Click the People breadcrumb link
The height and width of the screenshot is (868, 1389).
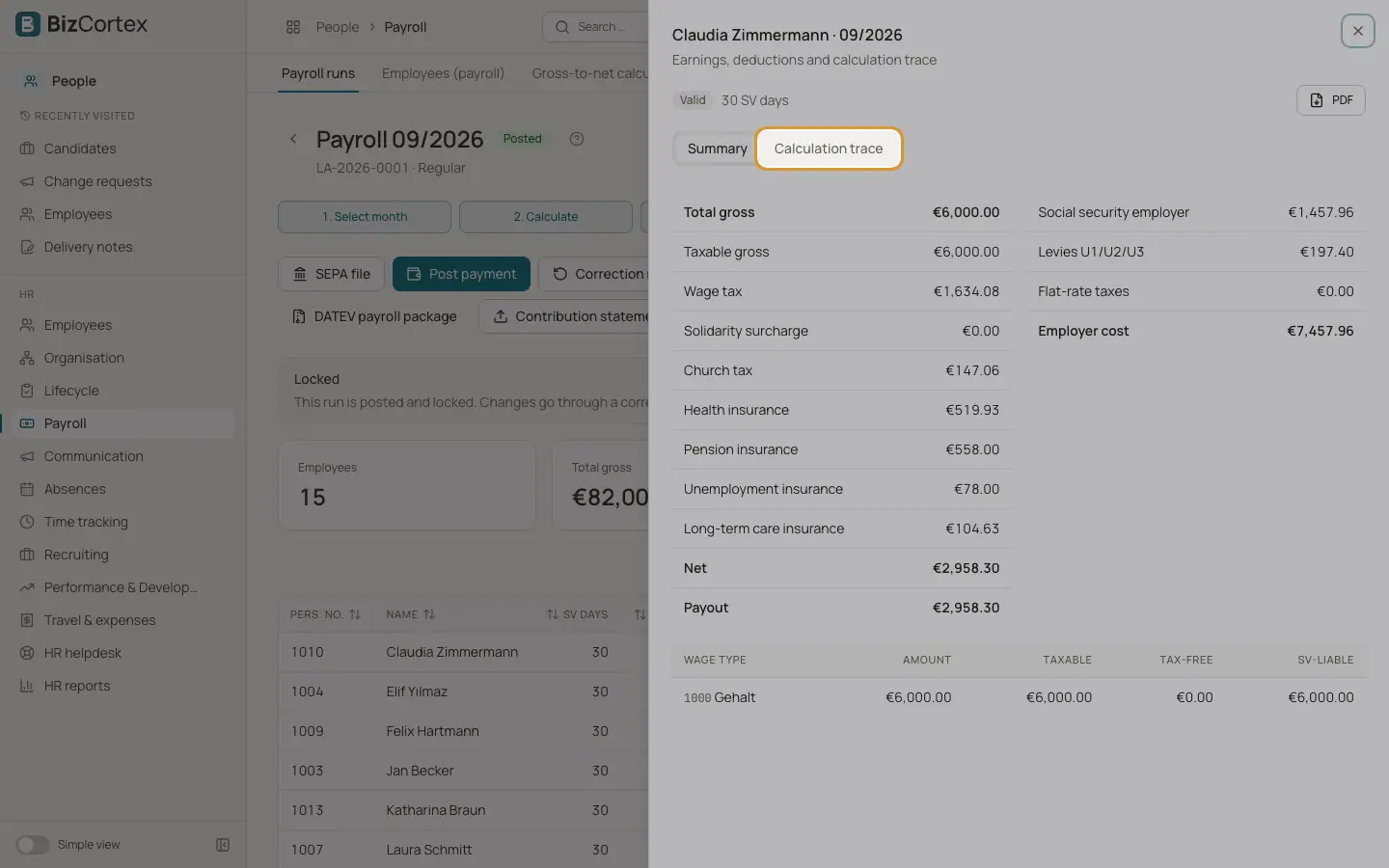click(338, 27)
